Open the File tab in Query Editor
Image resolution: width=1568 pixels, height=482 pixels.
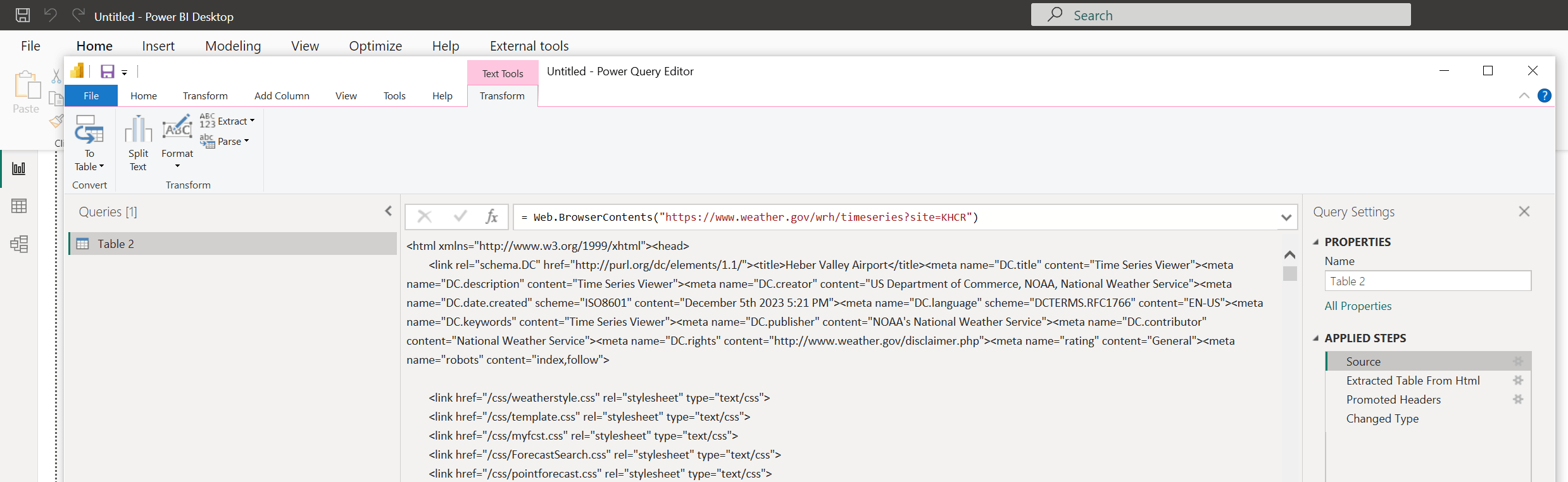91,96
